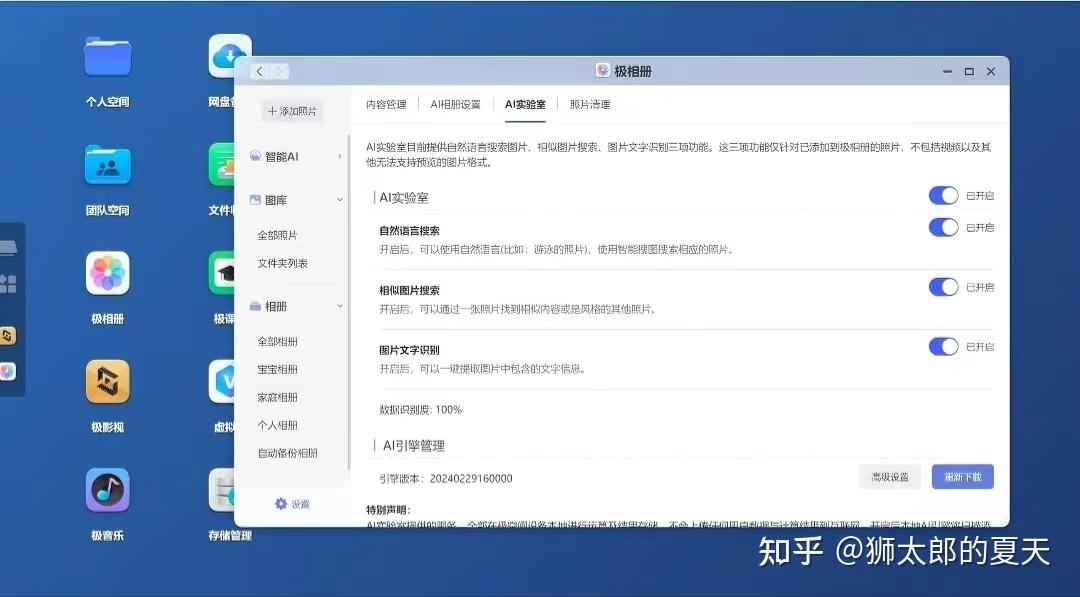Image resolution: width=1080 pixels, height=597 pixels.
Task: Click the back arrow in 极相册 title bar
Action: point(260,71)
